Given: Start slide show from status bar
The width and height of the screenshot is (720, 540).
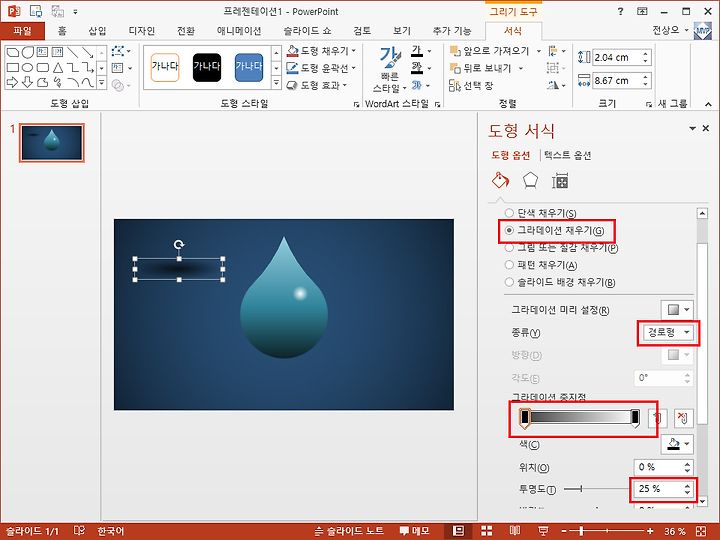Looking at the screenshot, I should (x=543, y=531).
